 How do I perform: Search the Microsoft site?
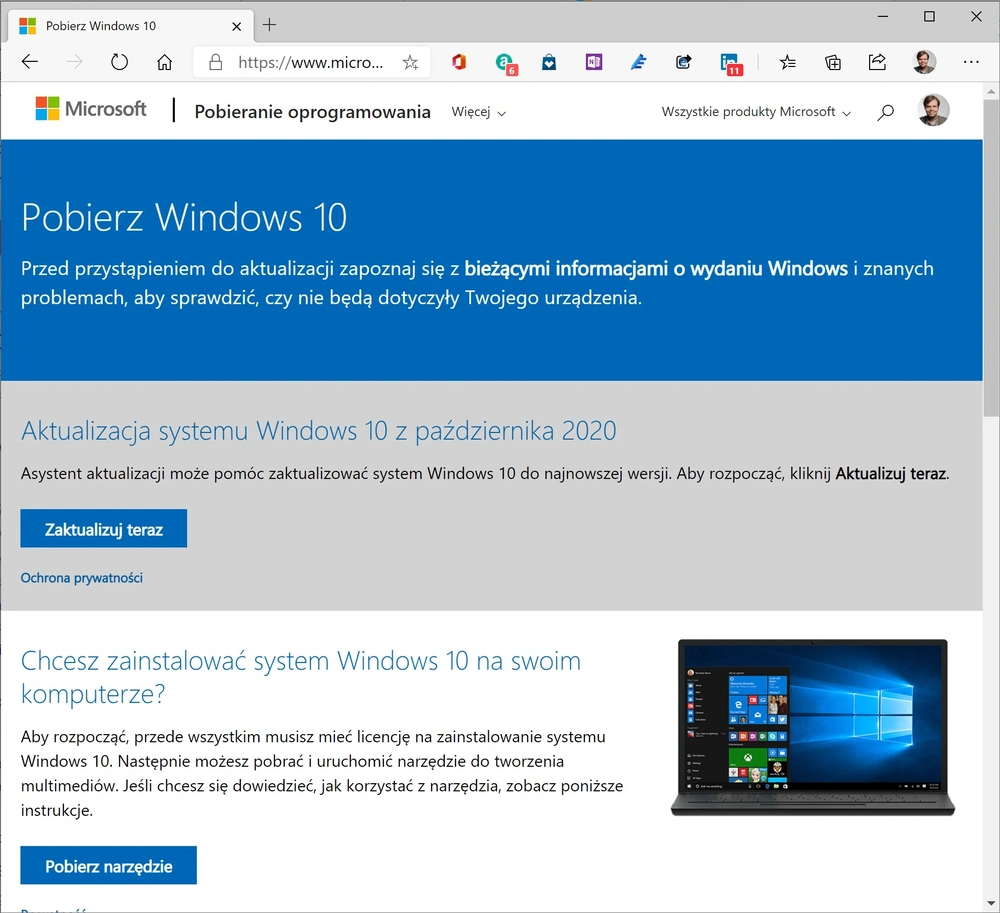coord(885,112)
